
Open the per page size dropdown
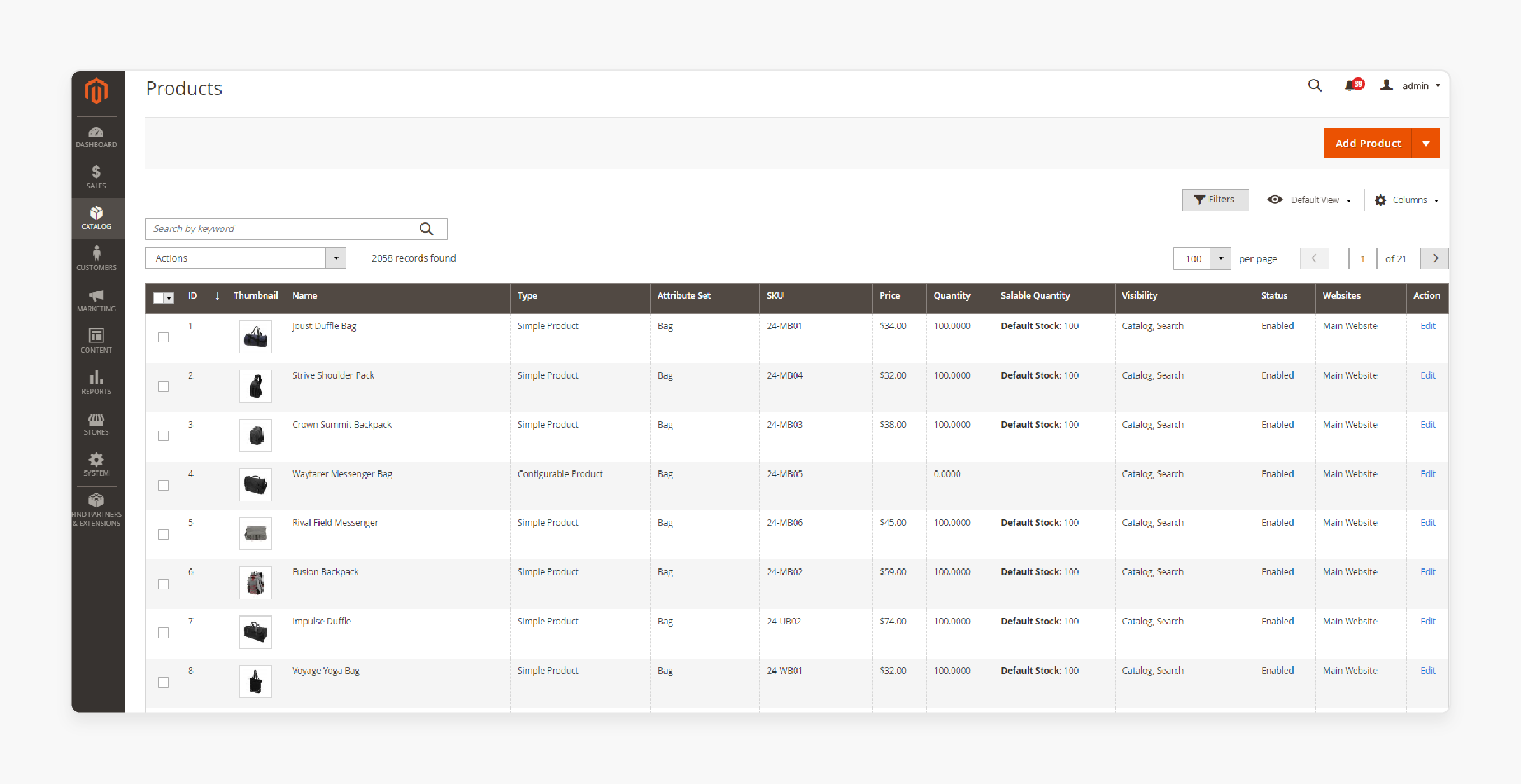pos(1220,258)
